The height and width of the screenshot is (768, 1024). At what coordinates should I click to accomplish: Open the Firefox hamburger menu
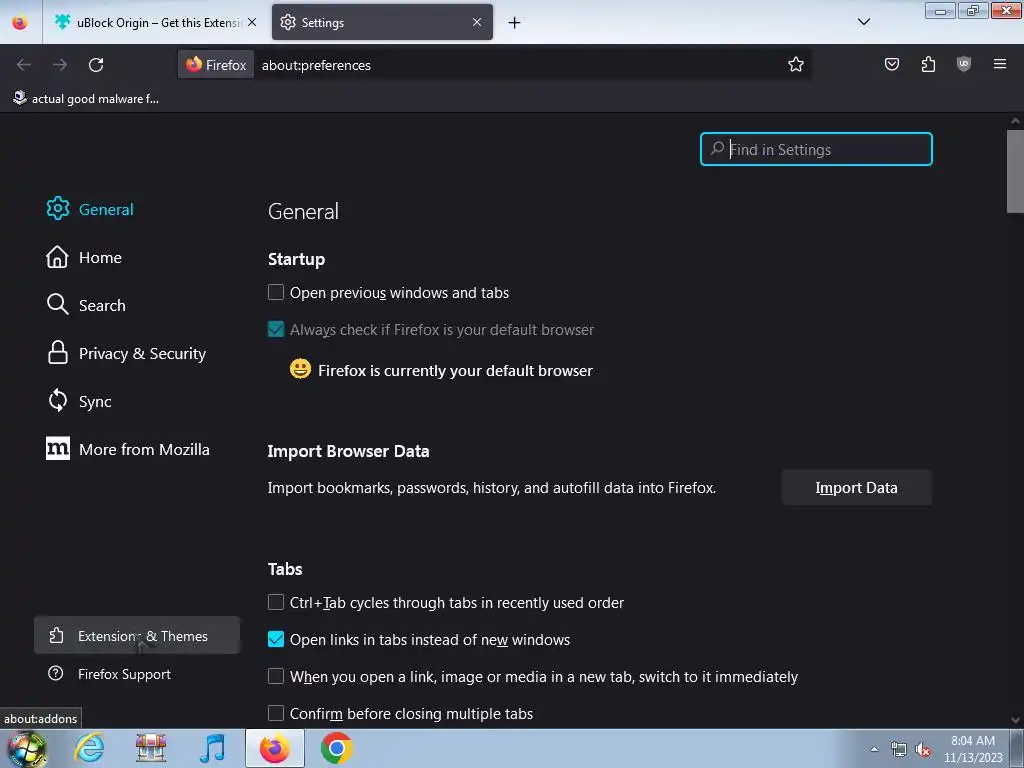[1000, 64]
